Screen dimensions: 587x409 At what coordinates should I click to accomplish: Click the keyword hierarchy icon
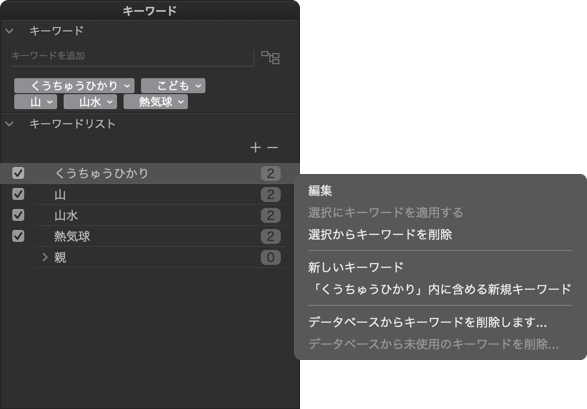[x=270, y=57]
